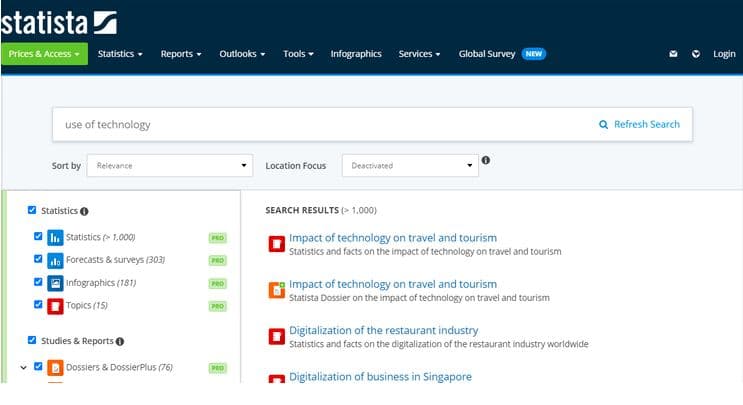Open the mail envelope icon in header
This screenshot has height=405, width=743.
[673, 54]
